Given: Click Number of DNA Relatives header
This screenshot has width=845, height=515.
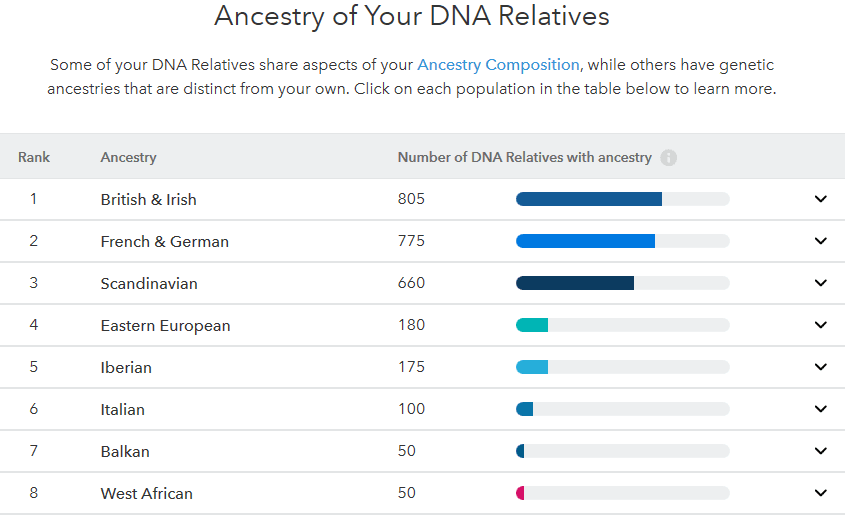Looking at the screenshot, I should point(524,157).
